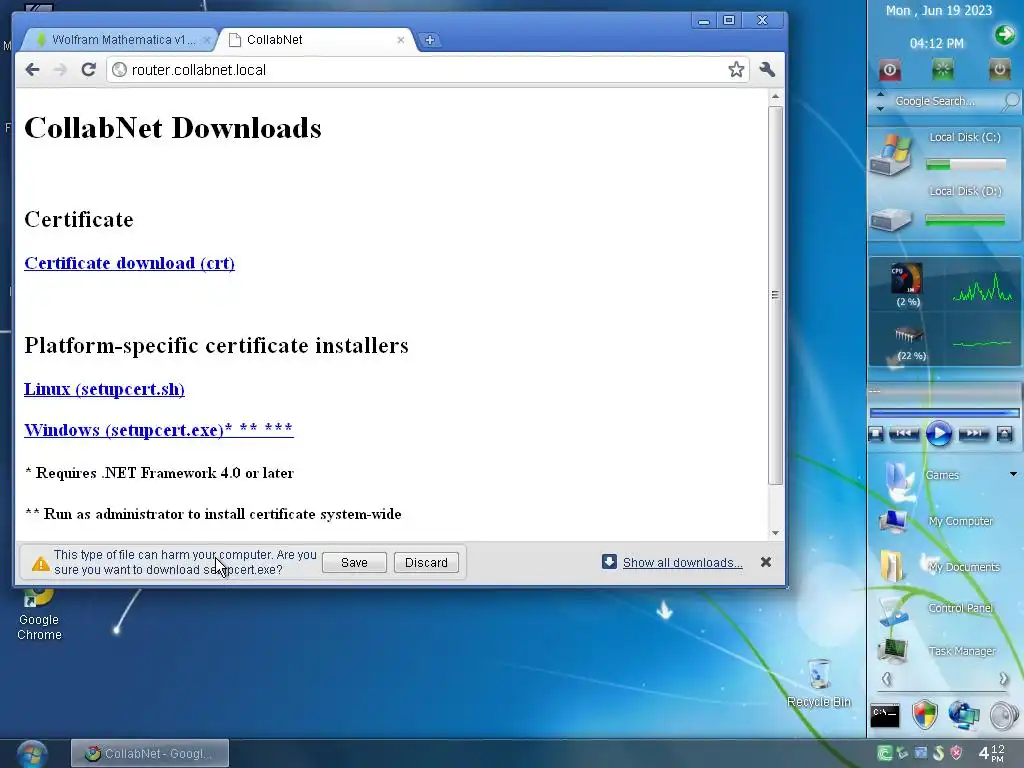Expand the Games dropdown arrow in the sidebar
This screenshot has height=768, width=1024.
point(1014,474)
